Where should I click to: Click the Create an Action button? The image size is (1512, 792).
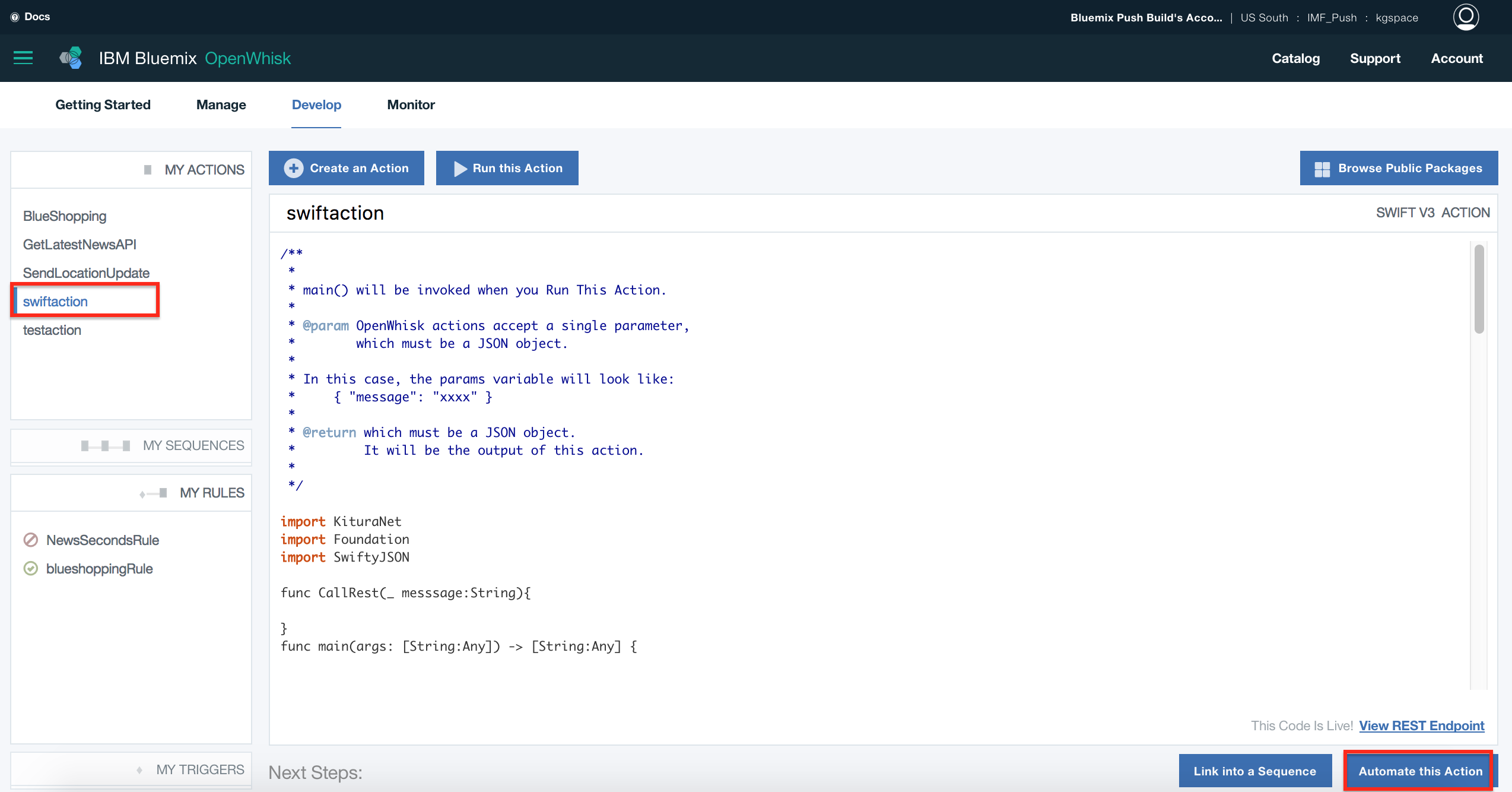point(347,168)
